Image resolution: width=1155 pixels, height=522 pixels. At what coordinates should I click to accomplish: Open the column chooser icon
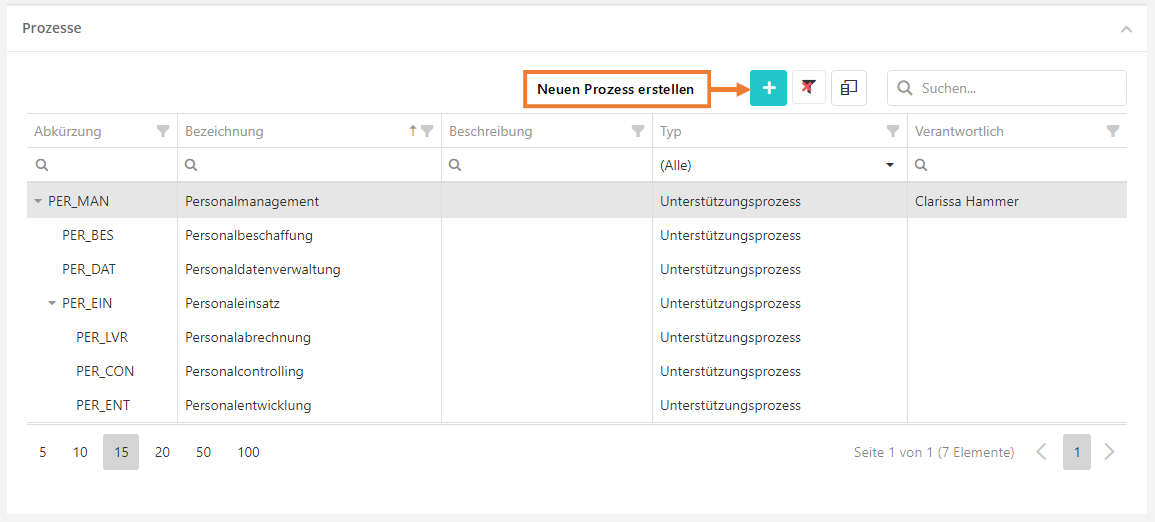(x=849, y=88)
